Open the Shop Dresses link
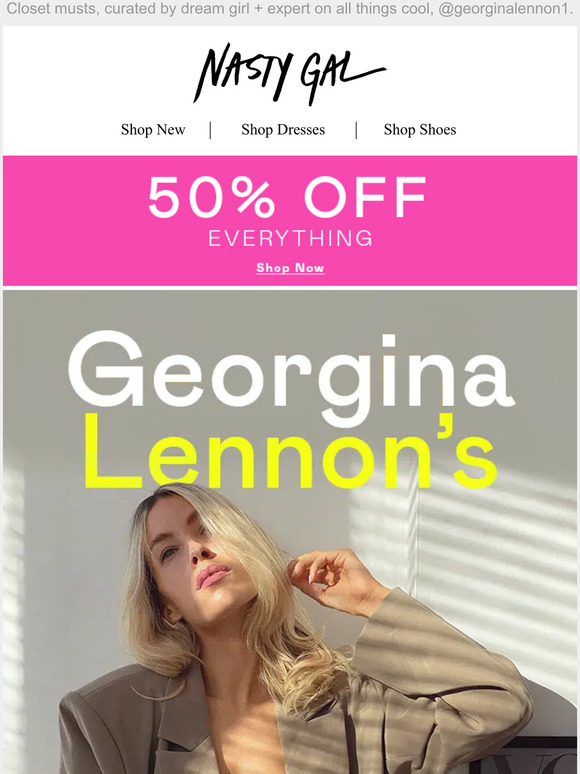This screenshot has width=580, height=774. pos(283,130)
